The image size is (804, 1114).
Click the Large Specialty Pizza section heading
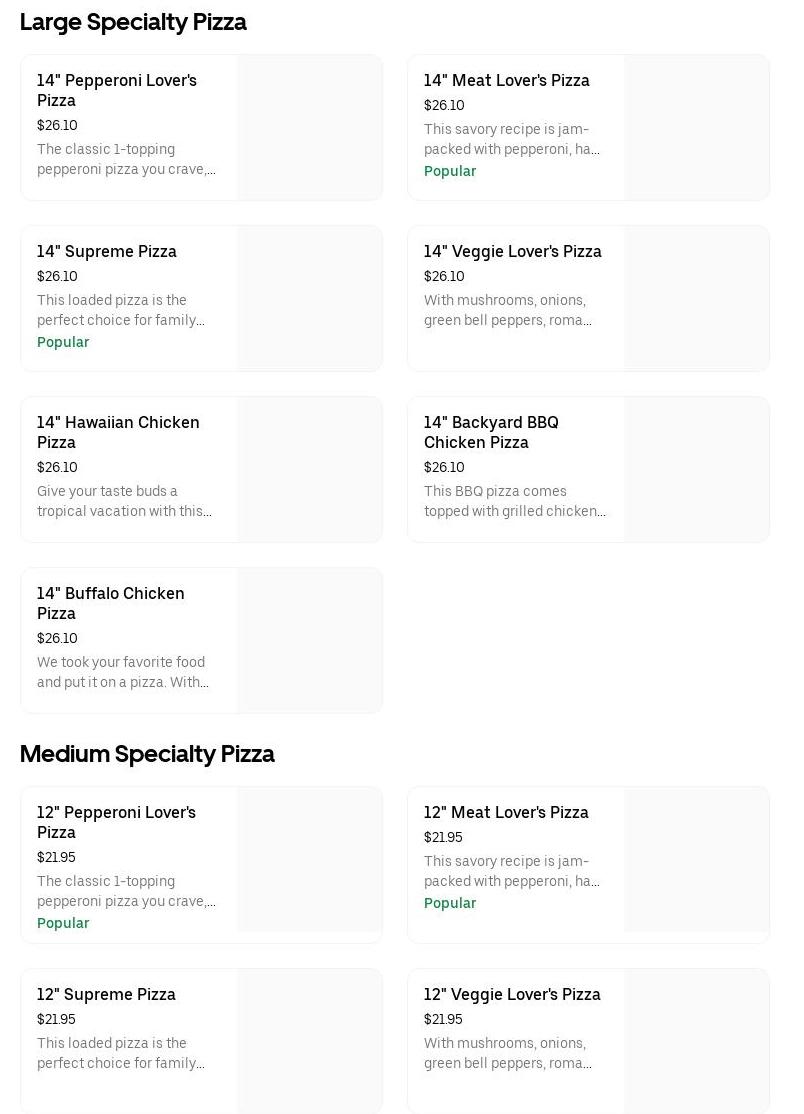[133, 22]
